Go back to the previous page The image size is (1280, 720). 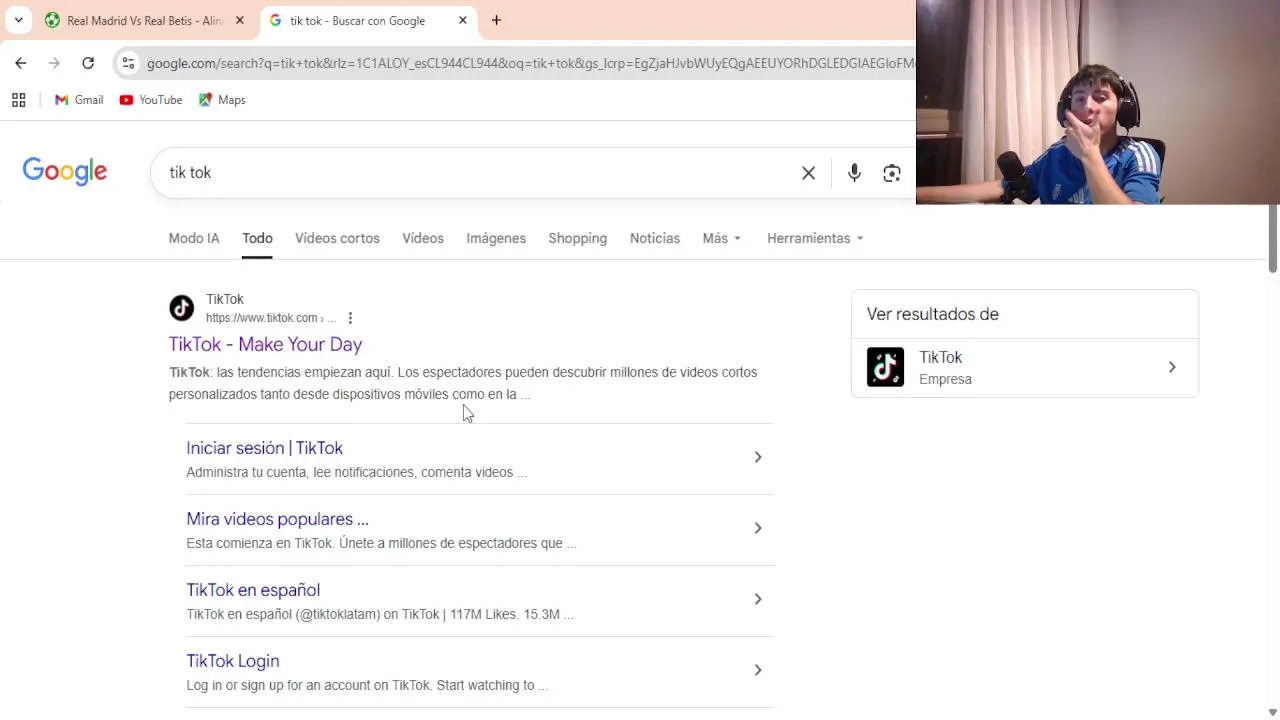click(21, 63)
